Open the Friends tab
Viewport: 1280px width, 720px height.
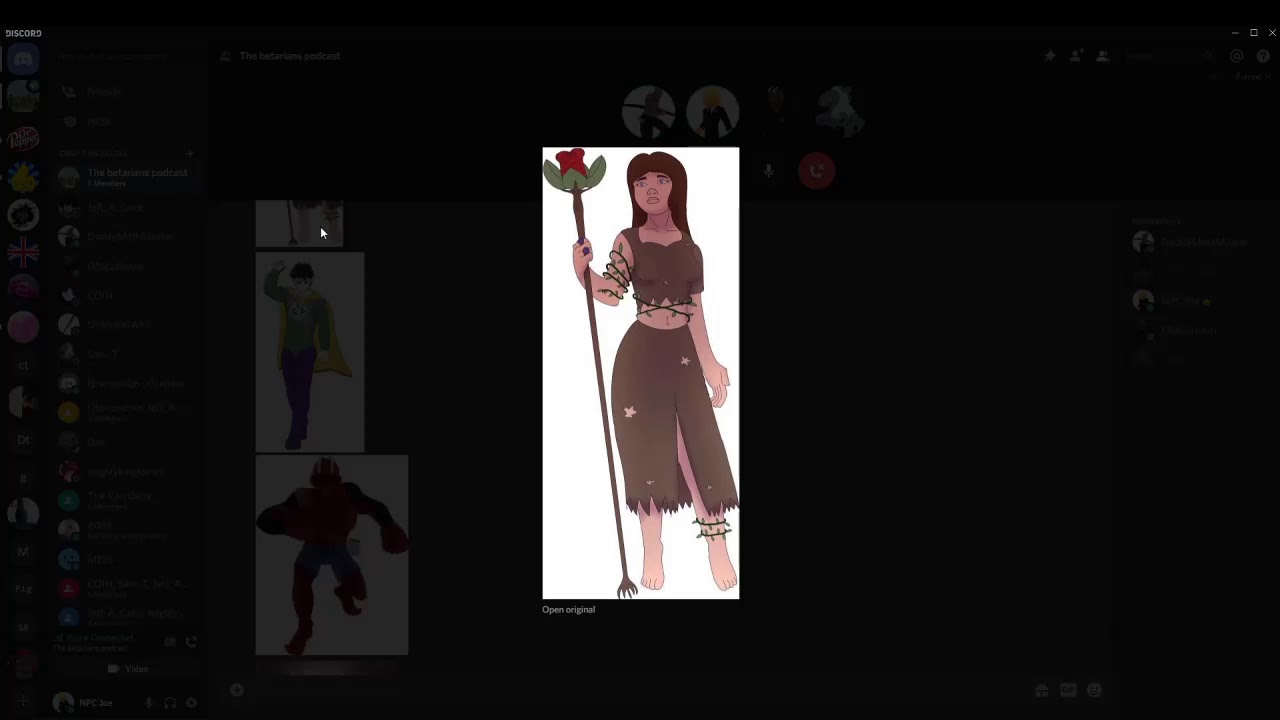click(x=104, y=92)
